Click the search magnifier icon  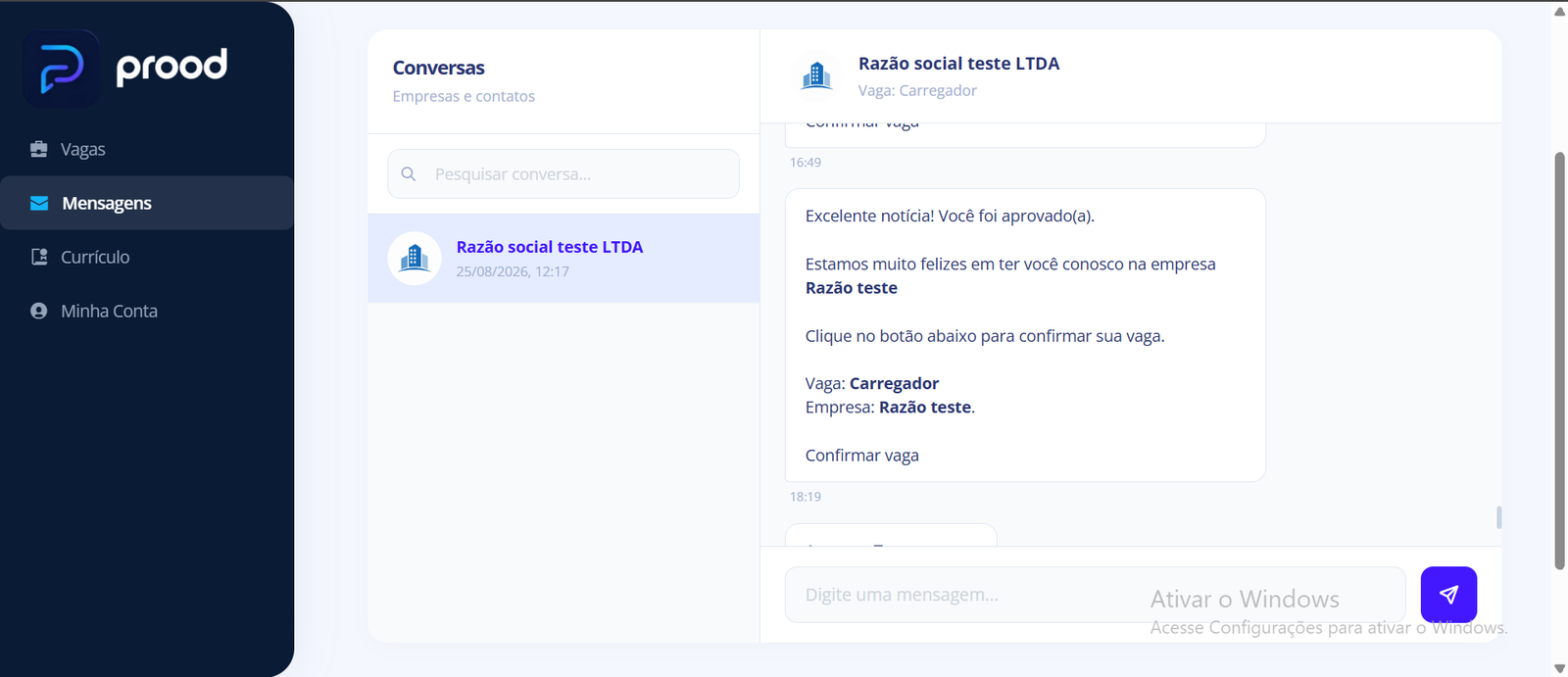click(409, 173)
